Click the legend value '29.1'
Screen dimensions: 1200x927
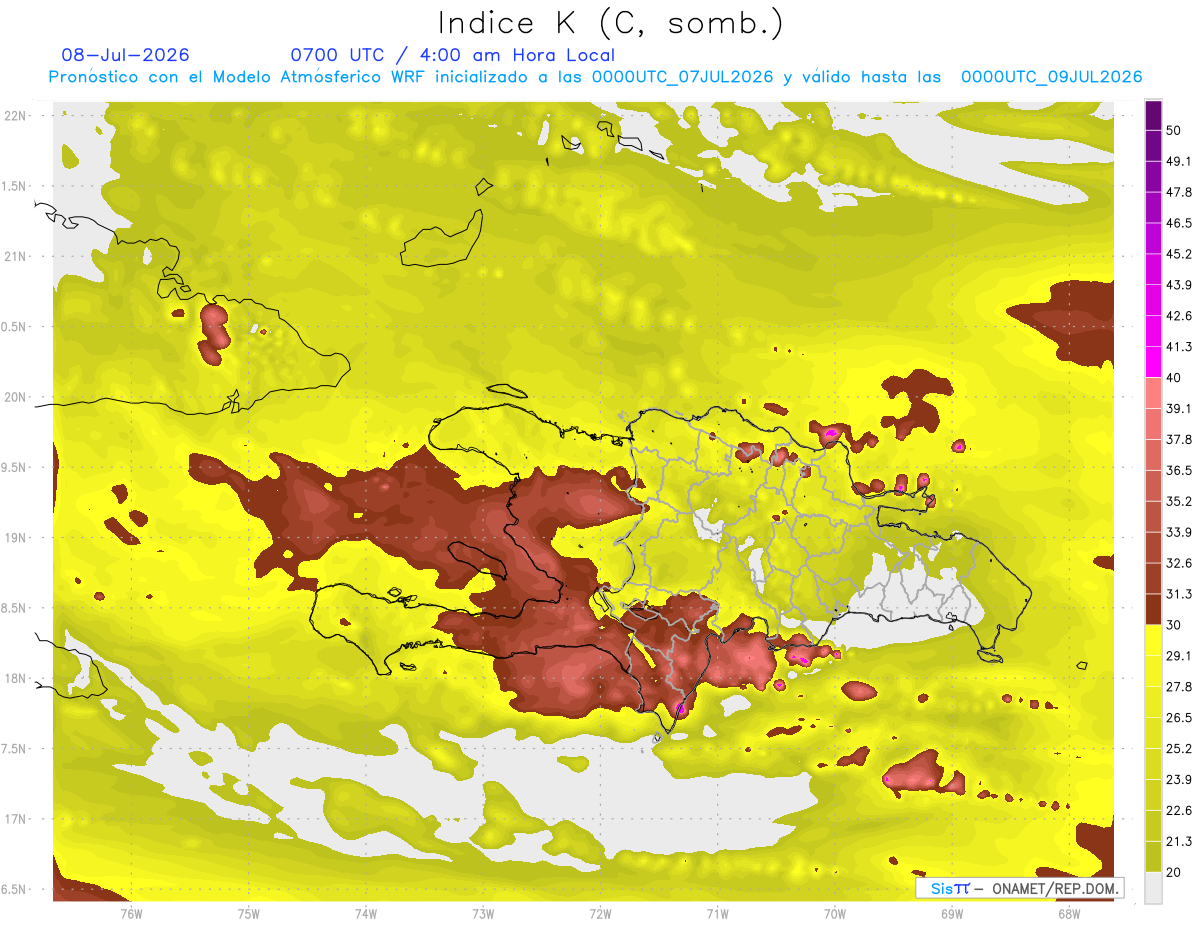pos(1179,656)
